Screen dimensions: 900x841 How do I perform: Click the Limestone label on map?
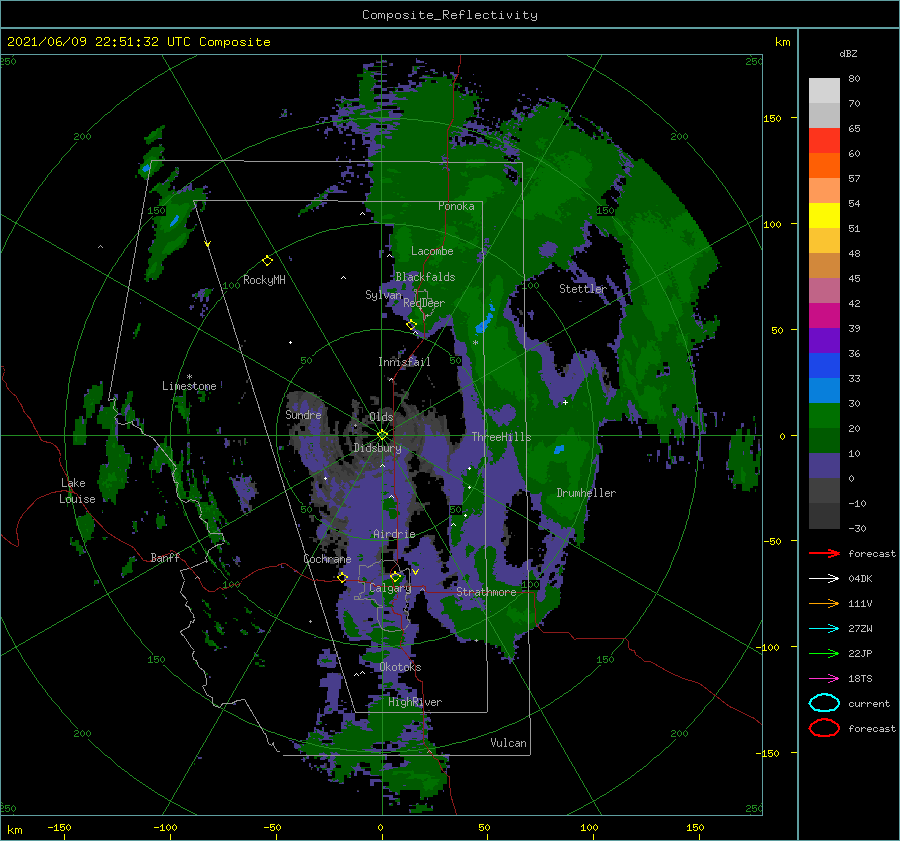[x=189, y=386]
